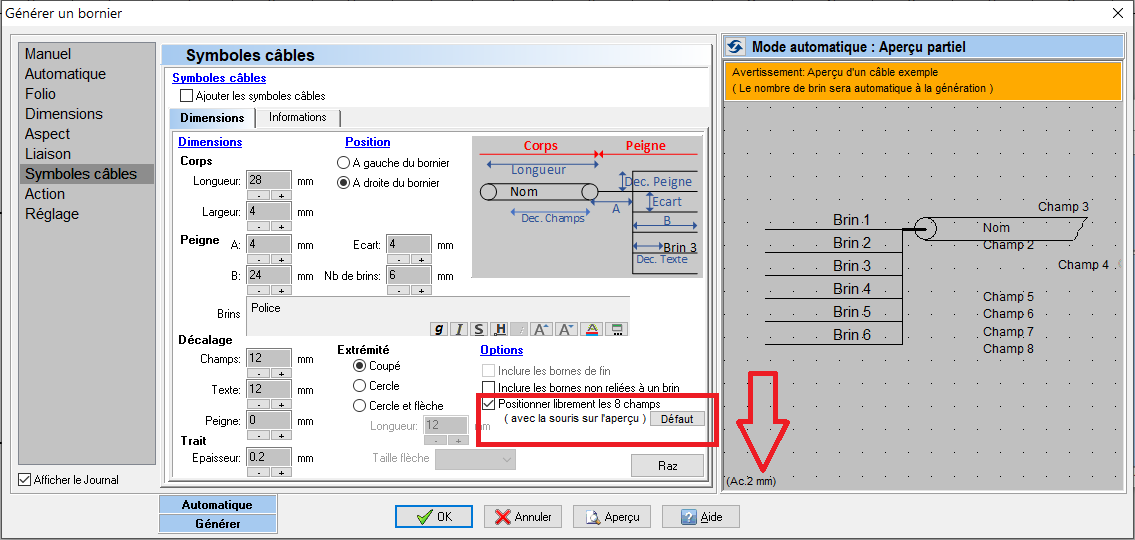The width and height of the screenshot is (1135, 540).
Task: Increase Corps Longueur with plus stepper
Action: pos(281,196)
